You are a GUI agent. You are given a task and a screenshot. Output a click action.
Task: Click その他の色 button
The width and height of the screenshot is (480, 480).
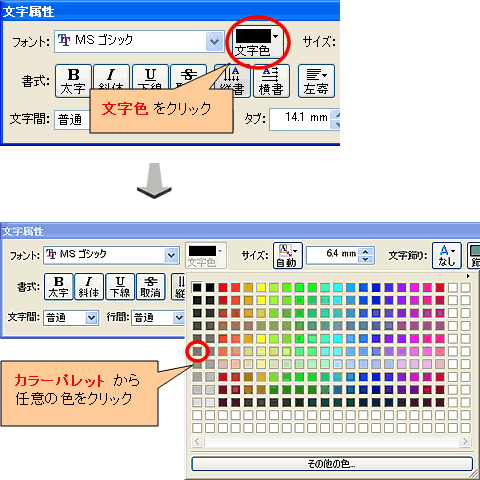point(332,464)
